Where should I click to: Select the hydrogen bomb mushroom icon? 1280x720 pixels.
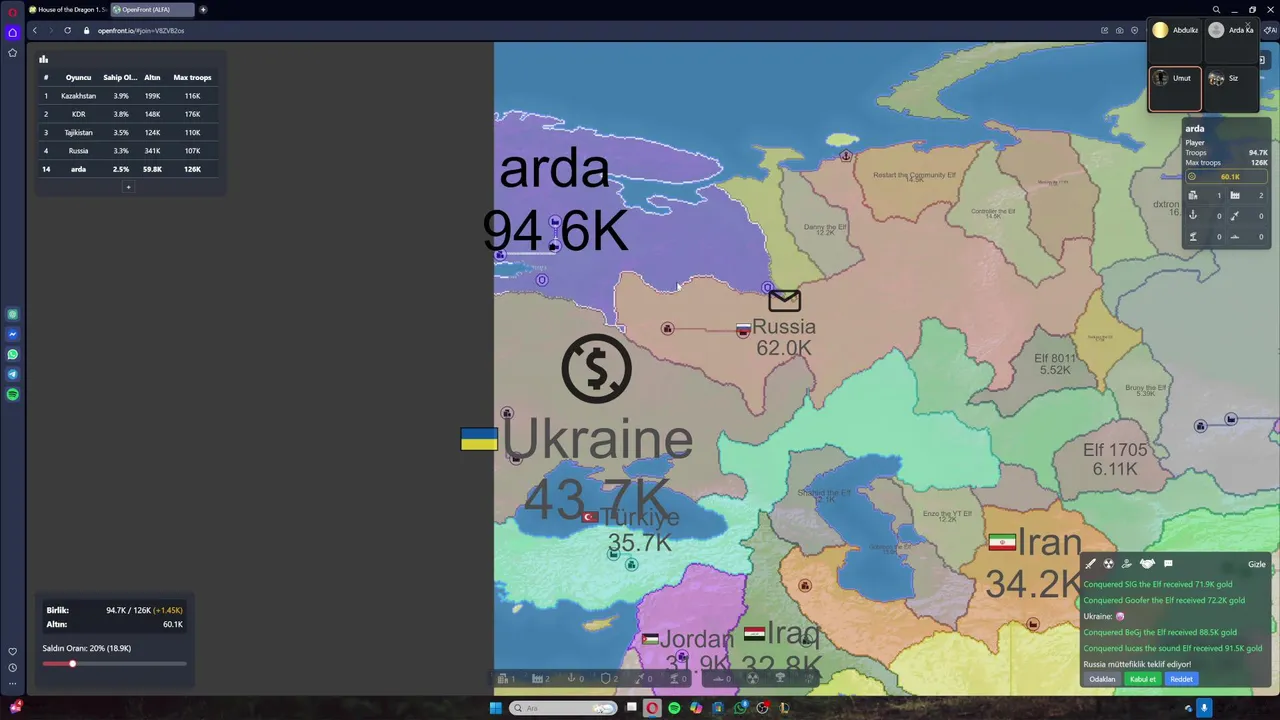[x=781, y=678]
